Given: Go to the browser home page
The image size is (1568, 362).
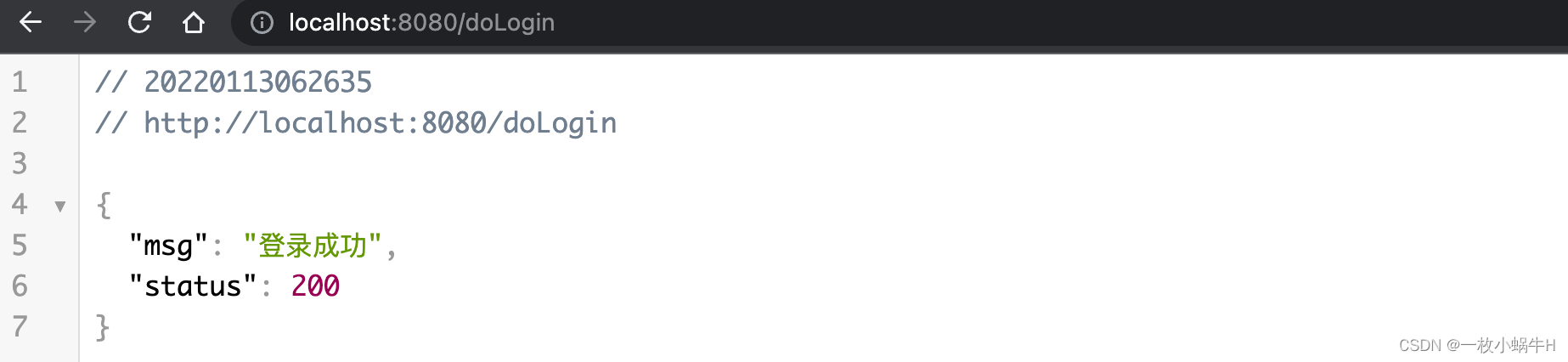Looking at the screenshot, I should [x=194, y=22].
